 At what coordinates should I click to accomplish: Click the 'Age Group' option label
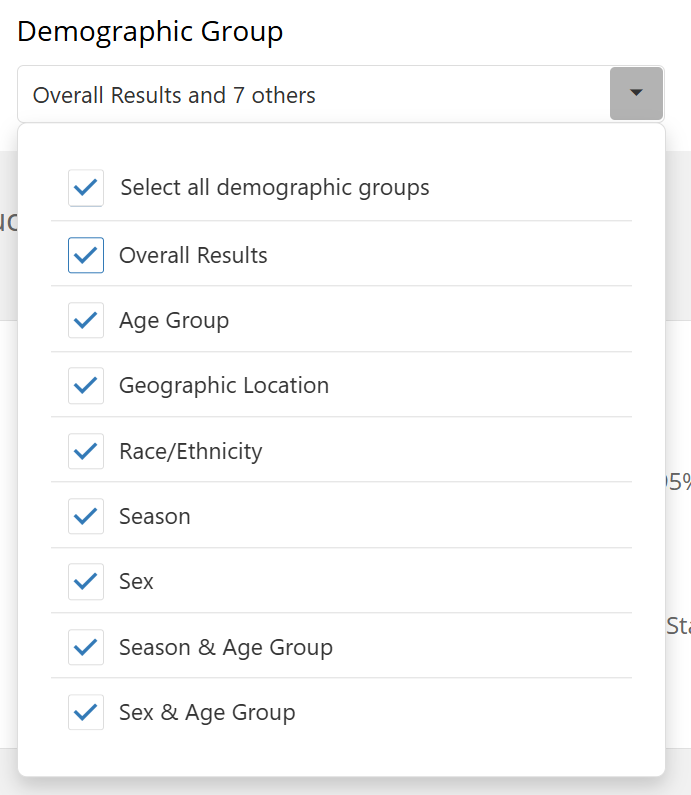click(x=174, y=321)
